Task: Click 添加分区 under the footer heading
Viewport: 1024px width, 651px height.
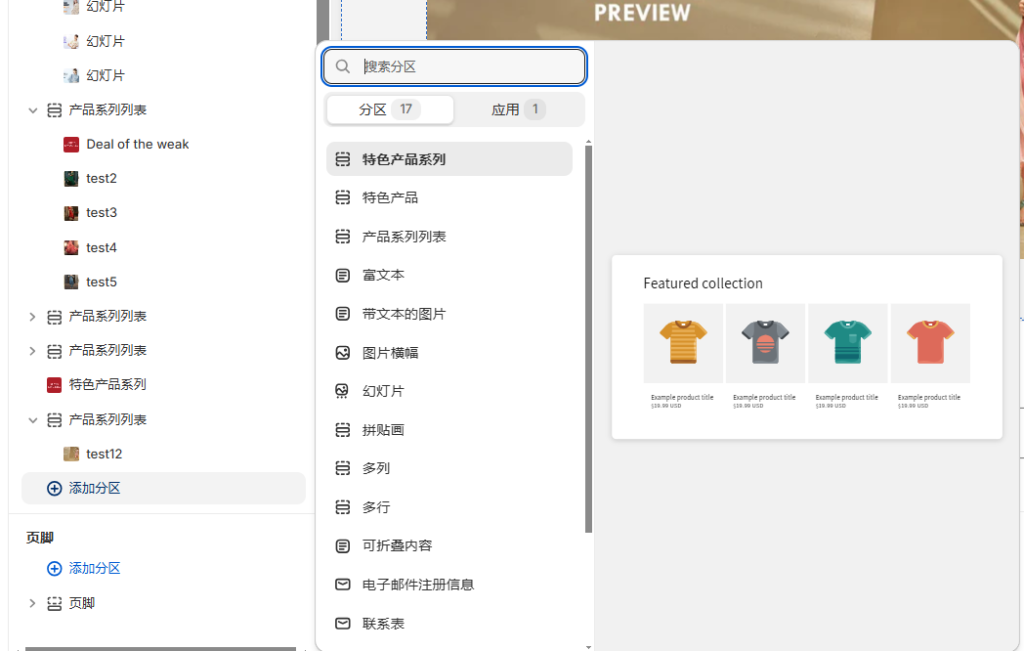Action: click(x=84, y=568)
